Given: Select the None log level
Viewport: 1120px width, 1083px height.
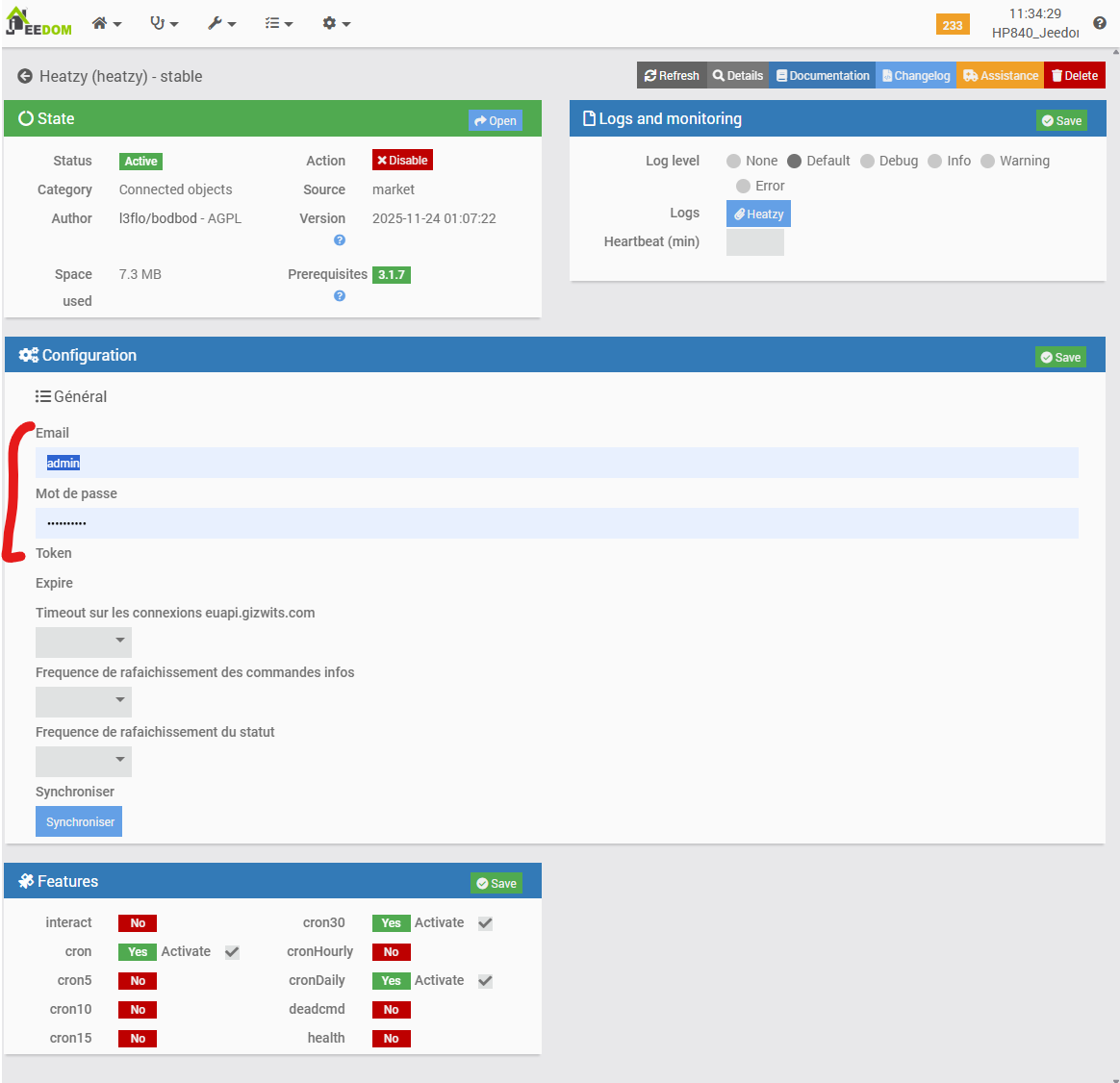Looking at the screenshot, I should [x=734, y=162].
